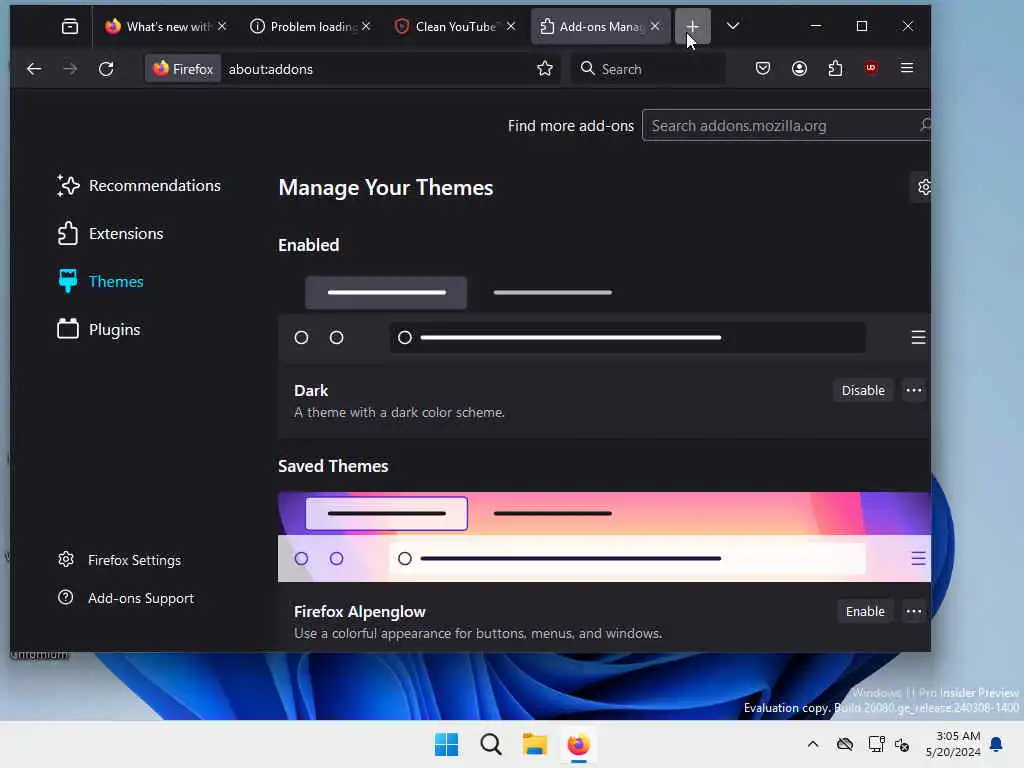This screenshot has height=768, width=1024.
Task: Select the Themes category
Action: [x=101, y=281]
